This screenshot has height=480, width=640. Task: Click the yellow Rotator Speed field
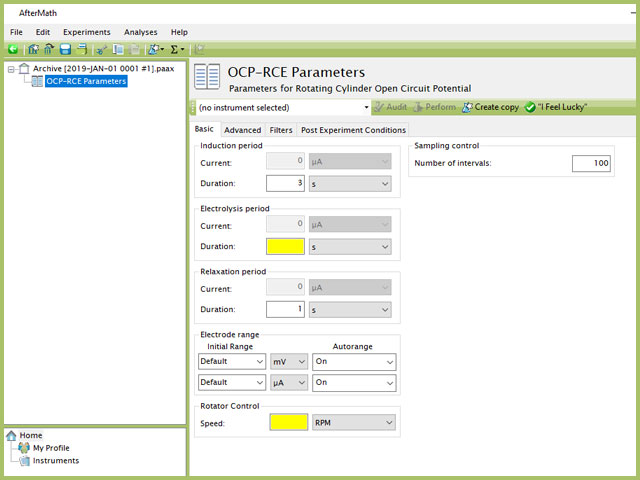click(289, 422)
